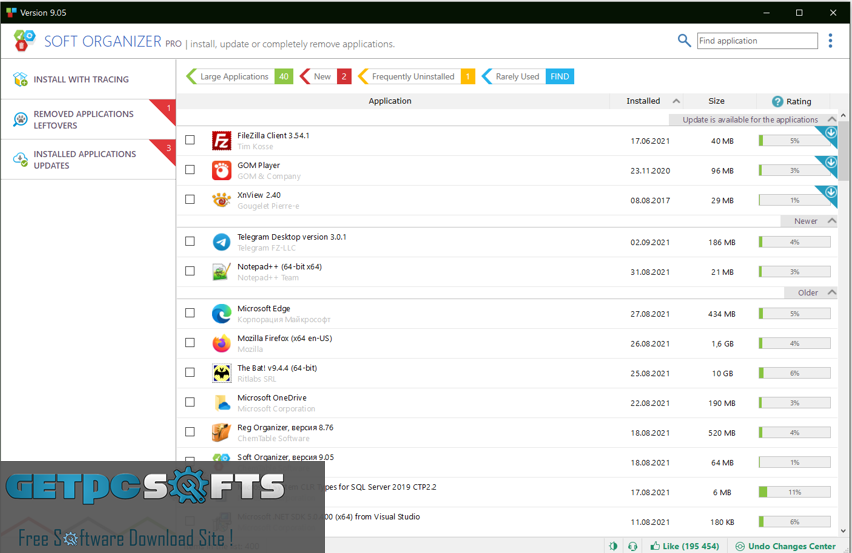Open the three-dot options menu

[x=830, y=41]
